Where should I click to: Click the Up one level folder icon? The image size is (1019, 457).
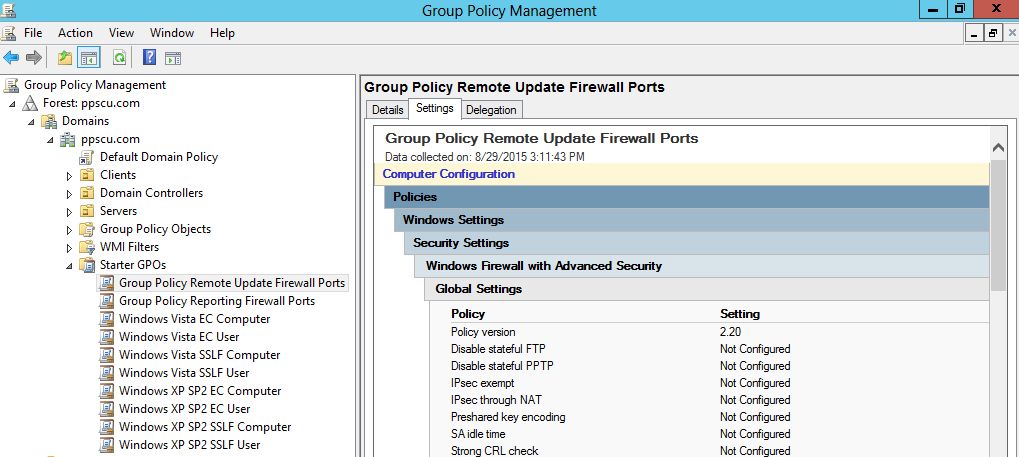[64, 58]
